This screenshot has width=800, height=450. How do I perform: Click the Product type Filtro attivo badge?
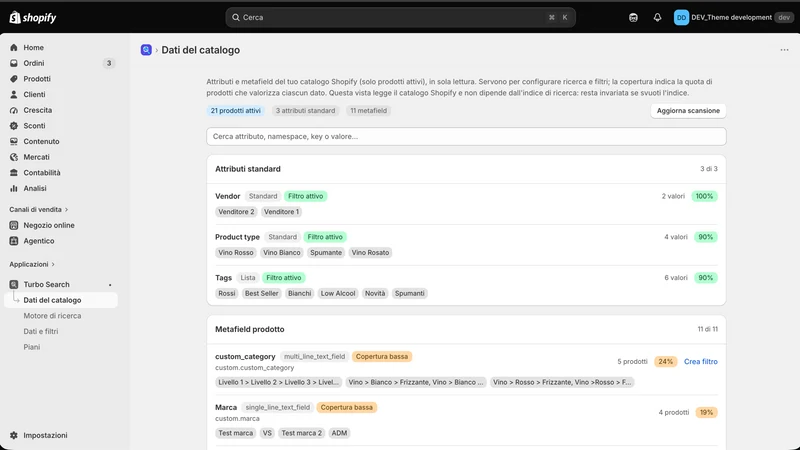[x=324, y=237]
